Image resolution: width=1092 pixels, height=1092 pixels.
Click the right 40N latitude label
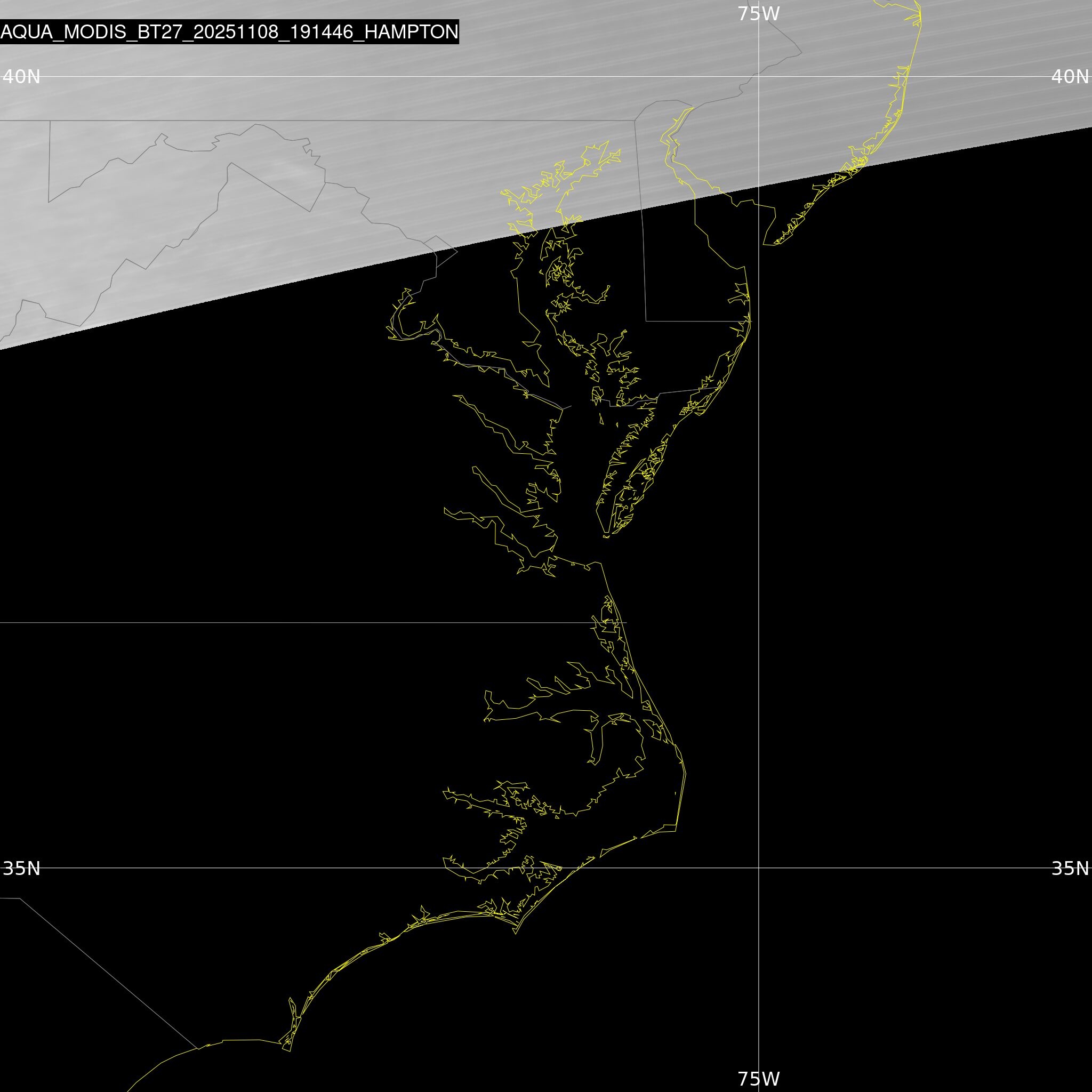1070,76
